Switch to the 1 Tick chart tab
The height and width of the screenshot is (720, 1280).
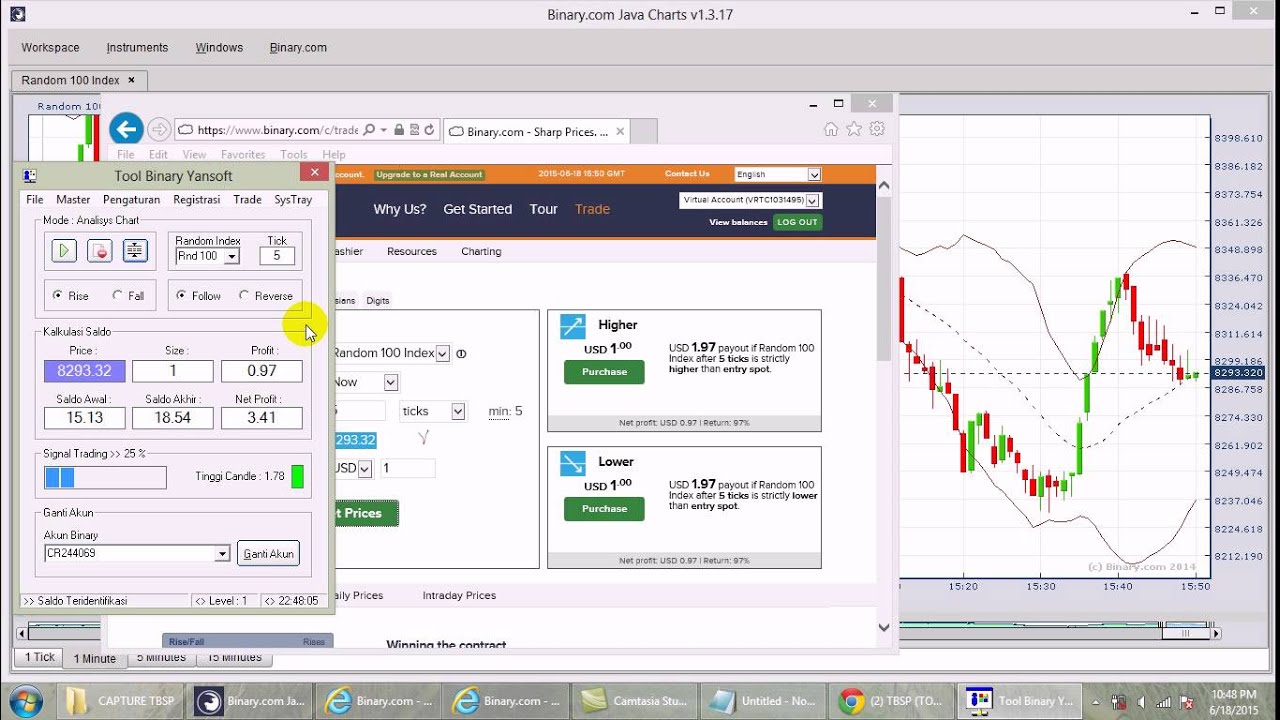point(38,657)
